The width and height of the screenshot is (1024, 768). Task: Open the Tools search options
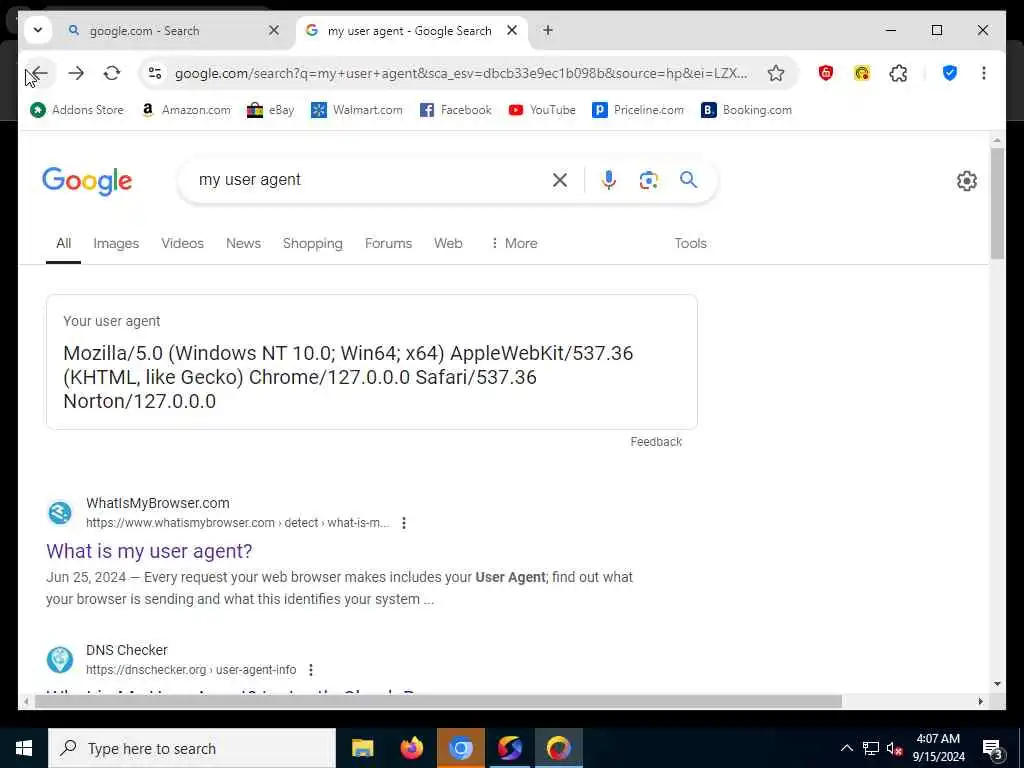coord(690,243)
